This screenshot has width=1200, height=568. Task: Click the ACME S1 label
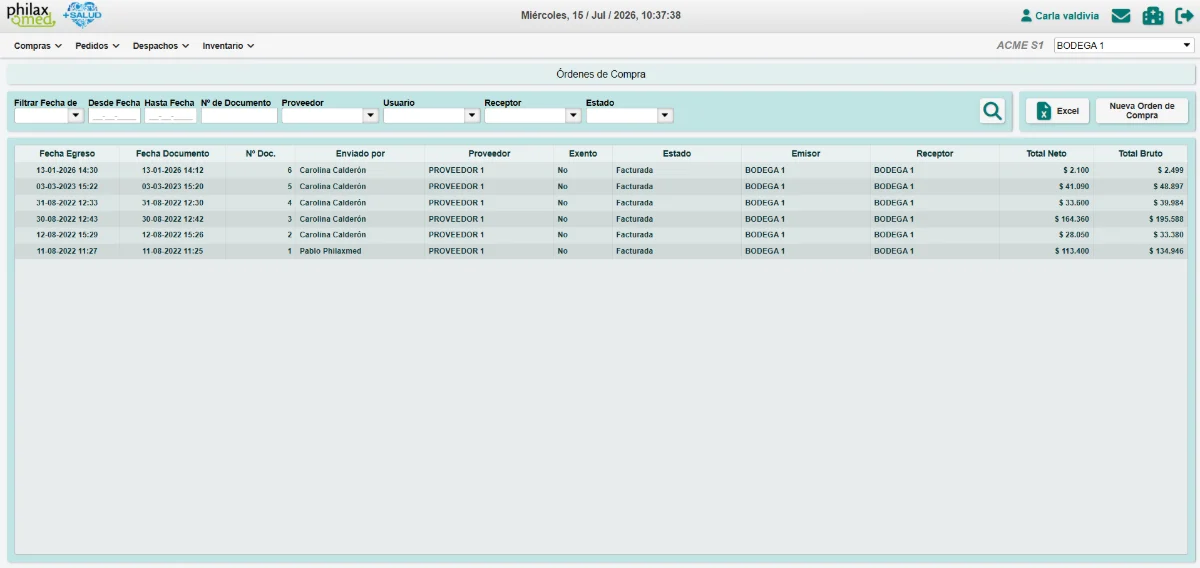point(1020,46)
